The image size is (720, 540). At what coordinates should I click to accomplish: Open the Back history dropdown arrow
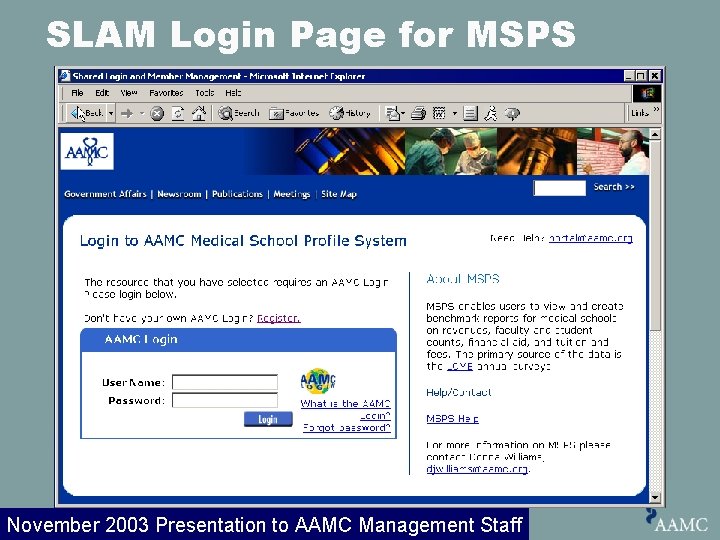click(x=111, y=113)
